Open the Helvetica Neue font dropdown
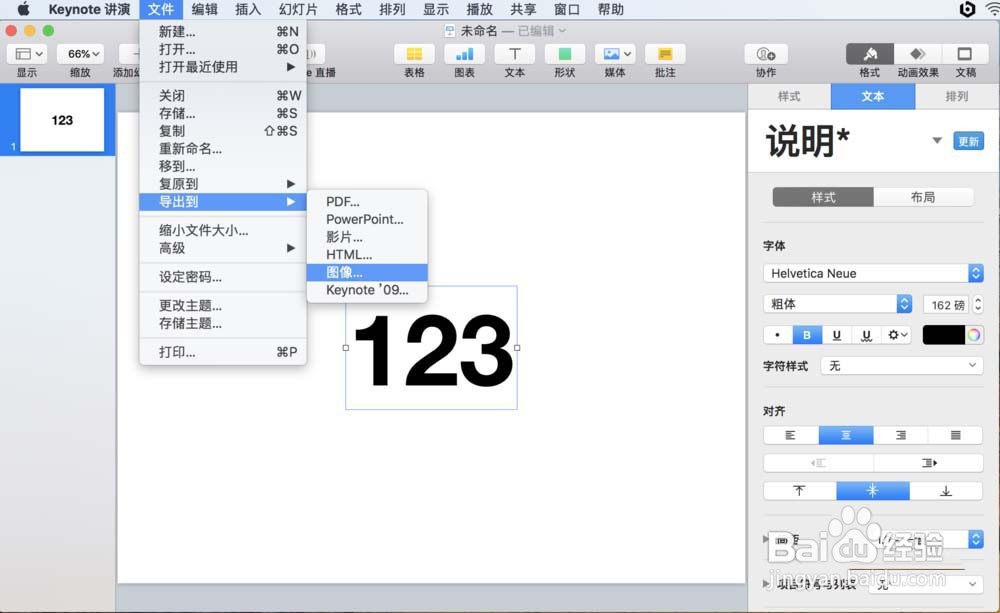This screenshot has height=613, width=1000. tap(873, 273)
